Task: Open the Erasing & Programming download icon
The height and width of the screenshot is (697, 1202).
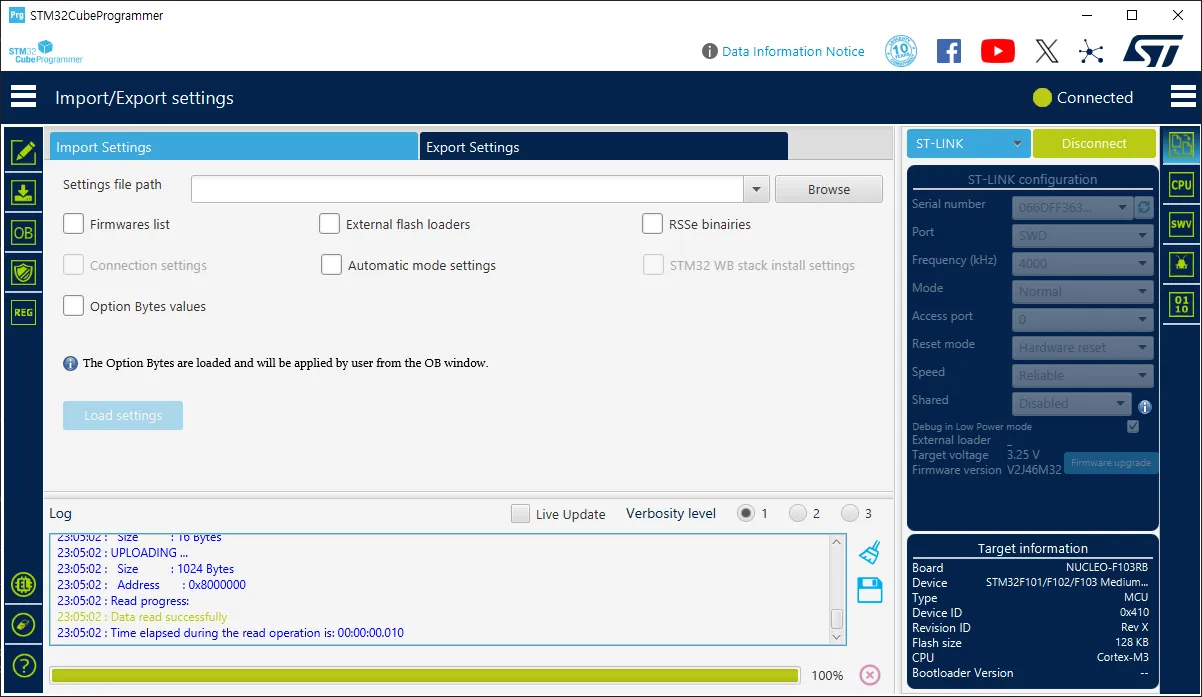Action: (23, 193)
